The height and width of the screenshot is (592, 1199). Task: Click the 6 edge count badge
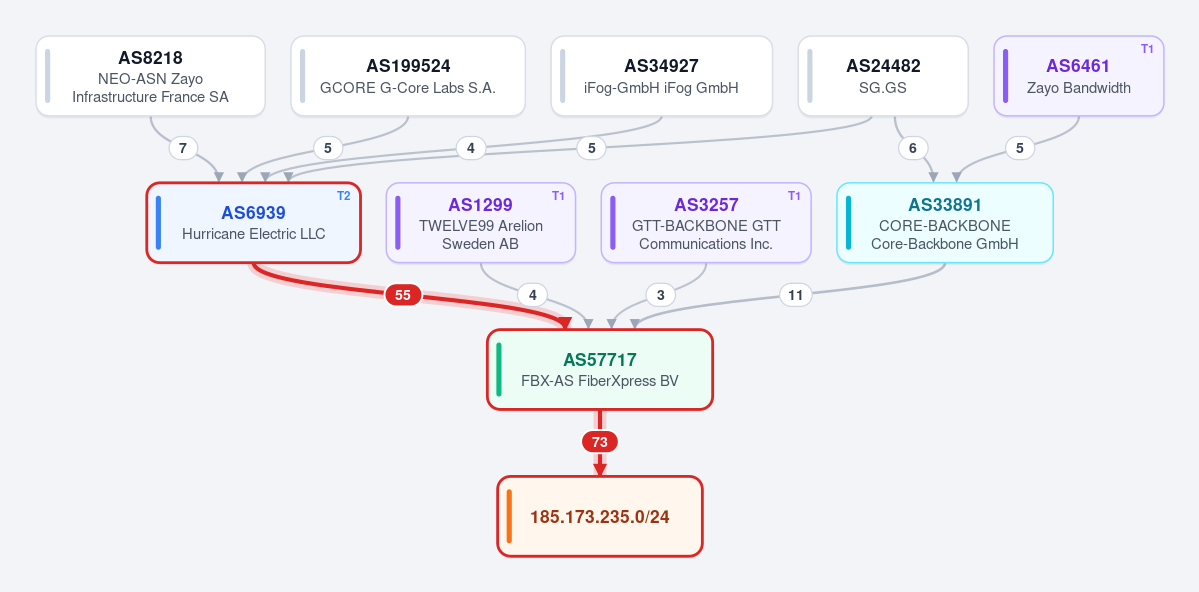click(x=913, y=148)
